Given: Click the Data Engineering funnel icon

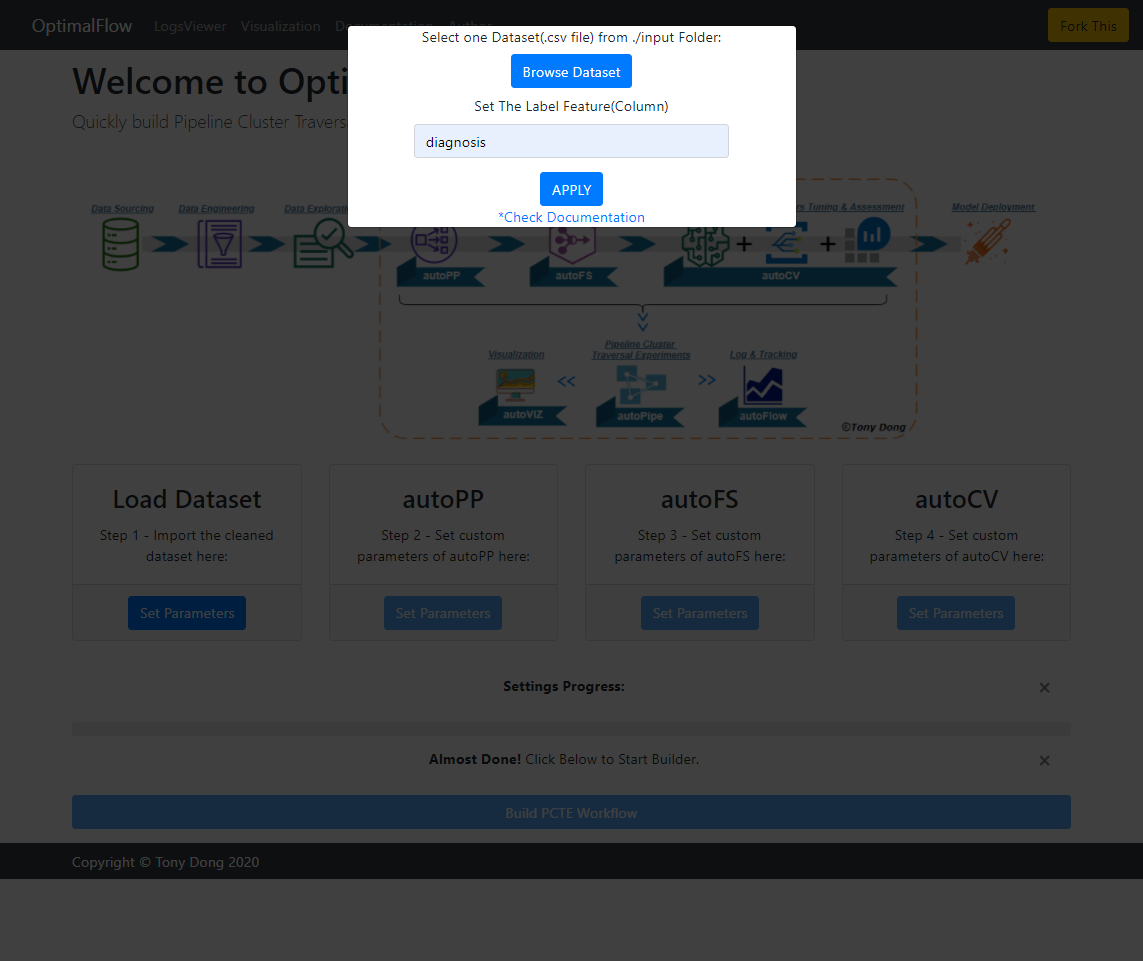Looking at the screenshot, I should (219, 244).
